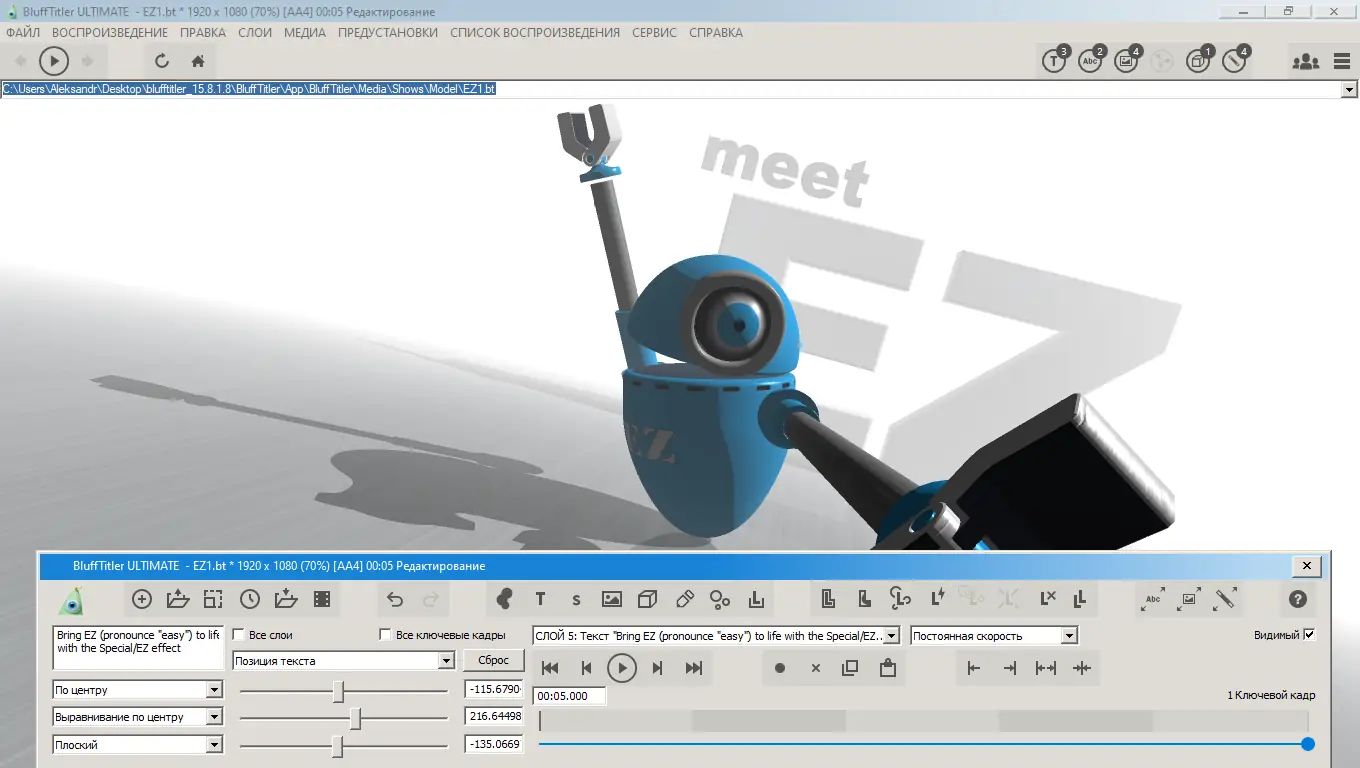Click the large play button in the top toolbar
The width and height of the screenshot is (1360, 768).
[54, 61]
